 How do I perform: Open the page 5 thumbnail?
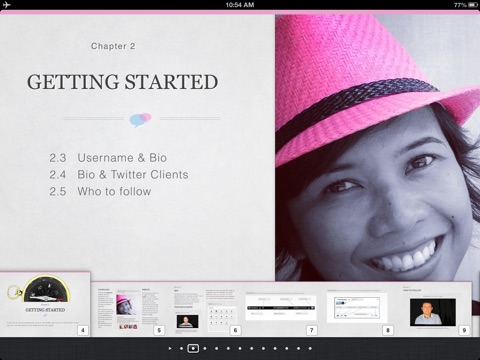128,309
